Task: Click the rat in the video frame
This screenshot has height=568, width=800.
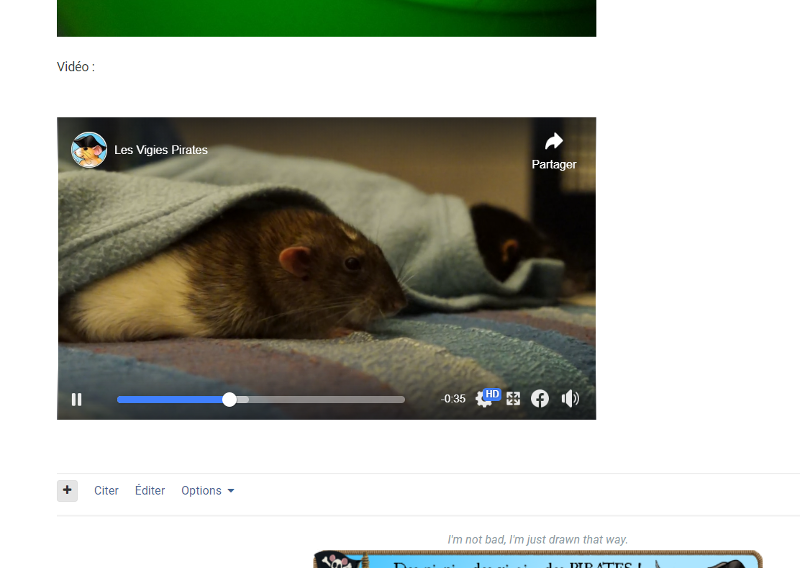Action: (300, 270)
